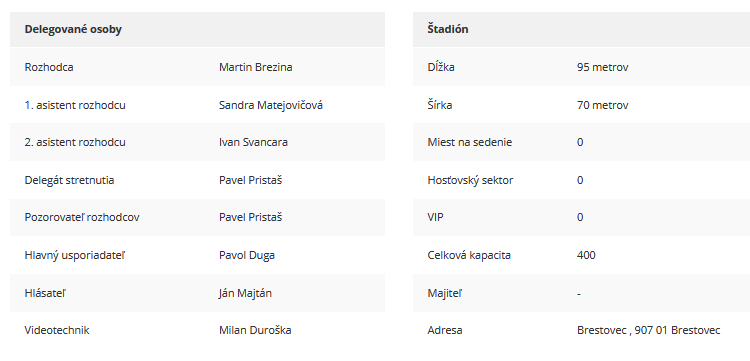
Task: Click Pavel Pristaš in Pozorovateľ rozhodcov row
Action: tap(250, 218)
